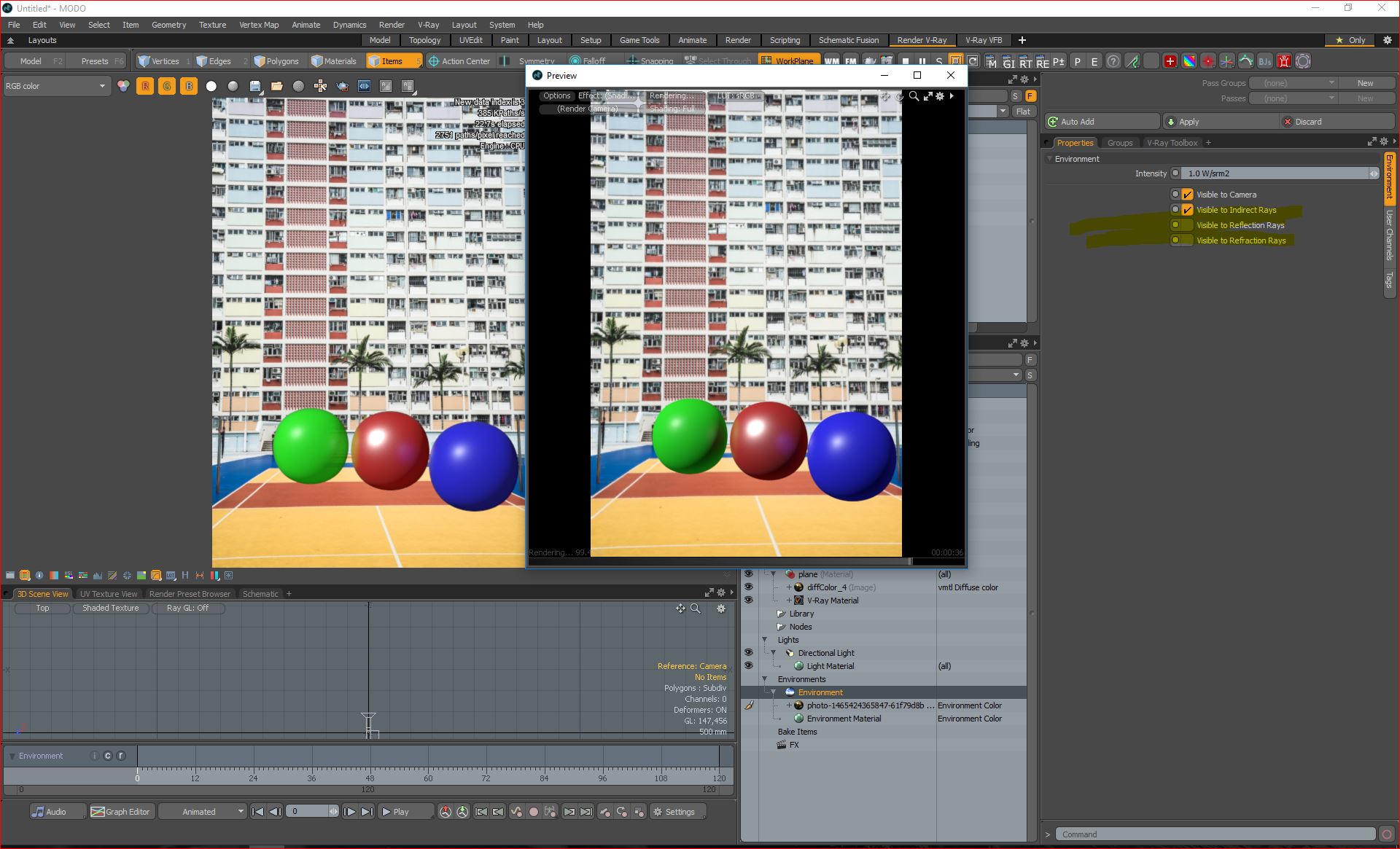Click the open folder icon in VFB toolbar

pyautogui.click(x=276, y=86)
